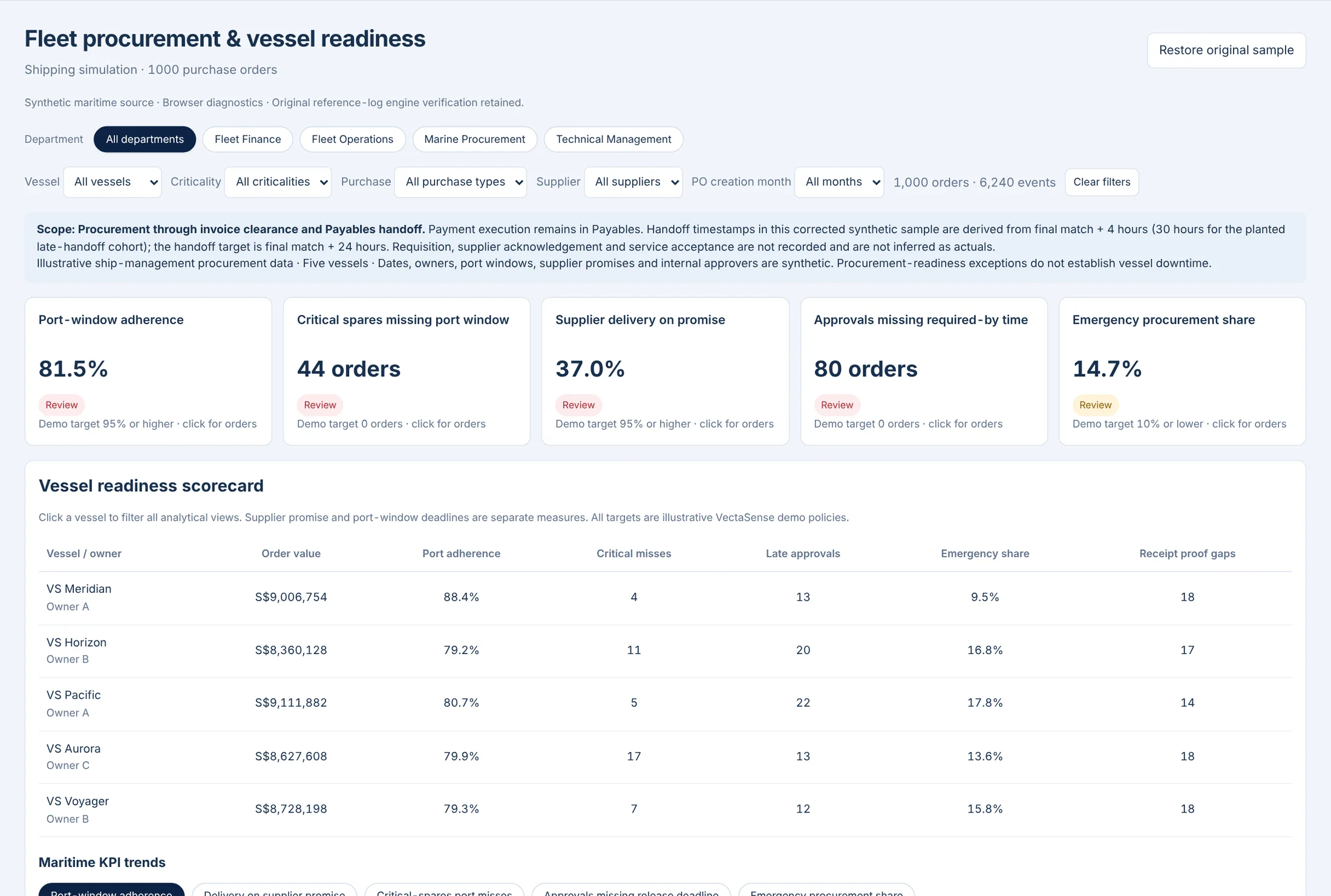
Task: Open the Emergency procurement share card
Action: [1182, 371]
